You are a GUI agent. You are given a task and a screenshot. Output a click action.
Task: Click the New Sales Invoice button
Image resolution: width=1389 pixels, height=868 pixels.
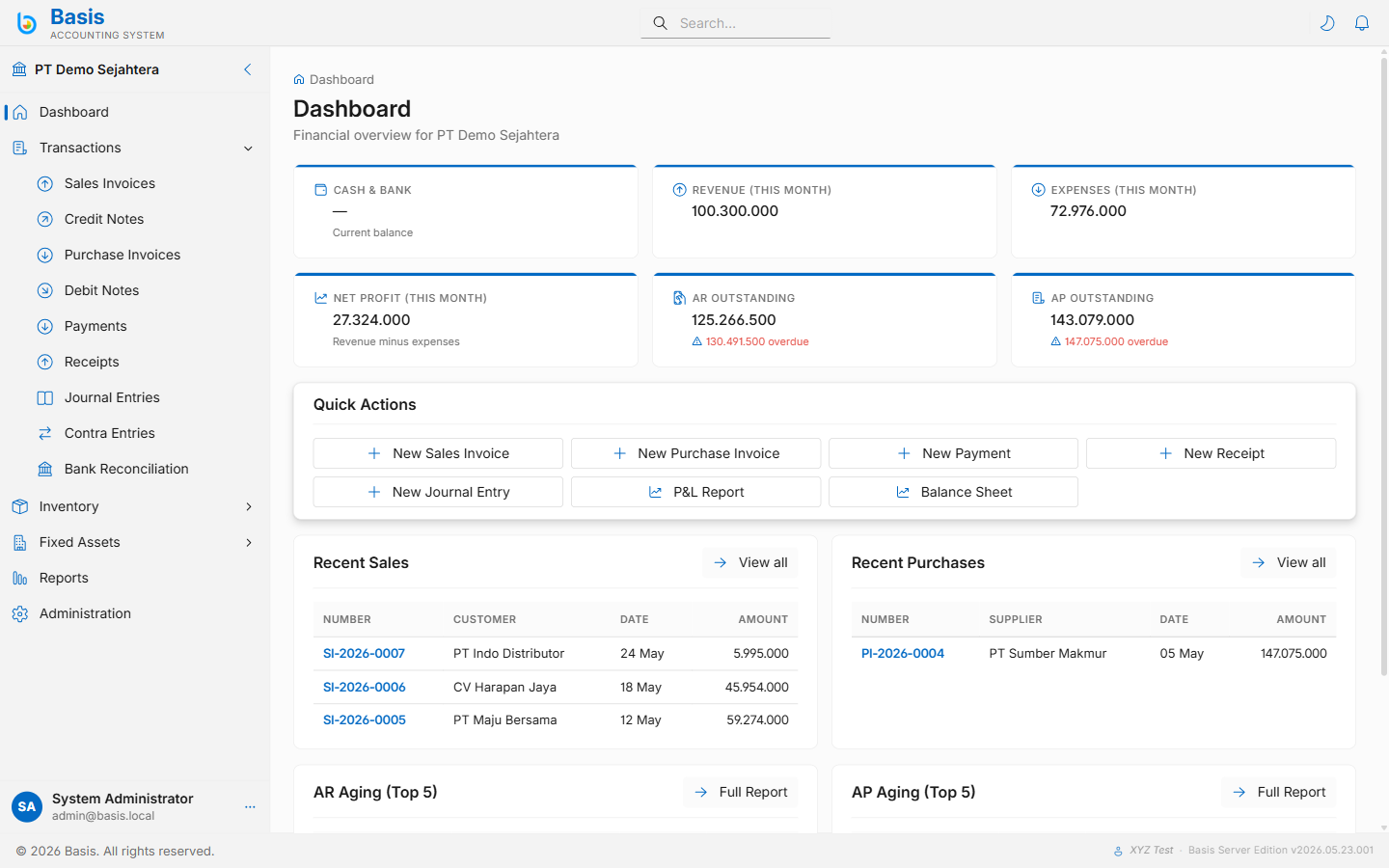point(438,453)
